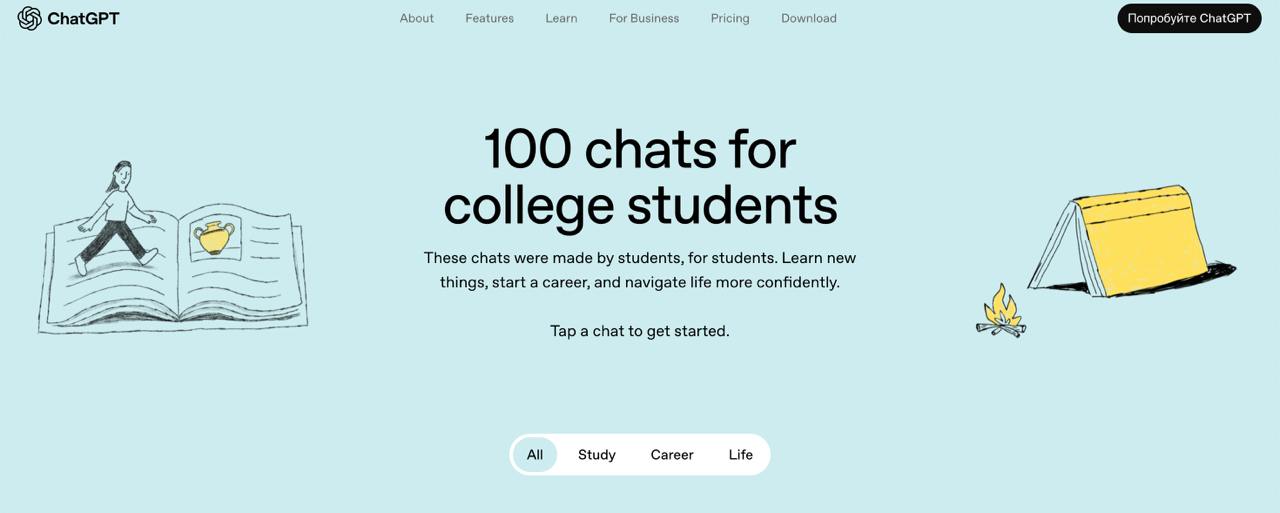Click the yellow vase picture in the book
The width and height of the screenshot is (1280, 513).
pyautogui.click(x=215, y=238)
